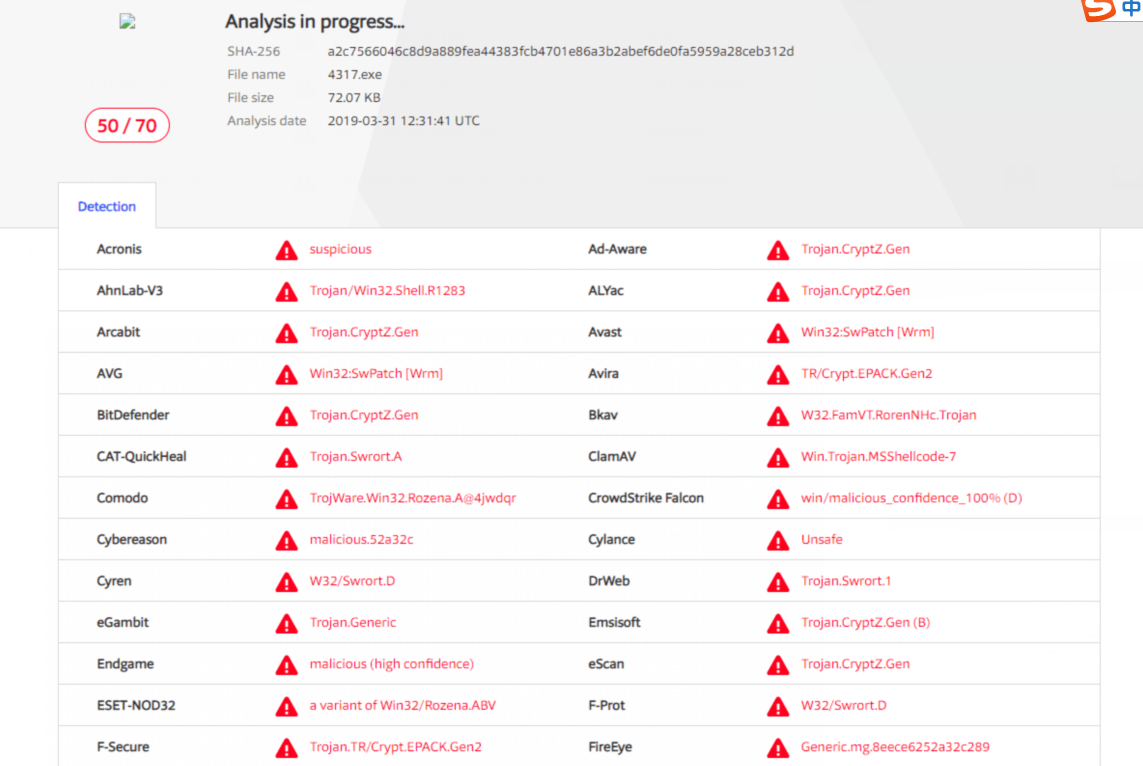Click the 50 / 70 detection score badge
The width and height of the screenshot is (1143, 766).
coord(127,125)
